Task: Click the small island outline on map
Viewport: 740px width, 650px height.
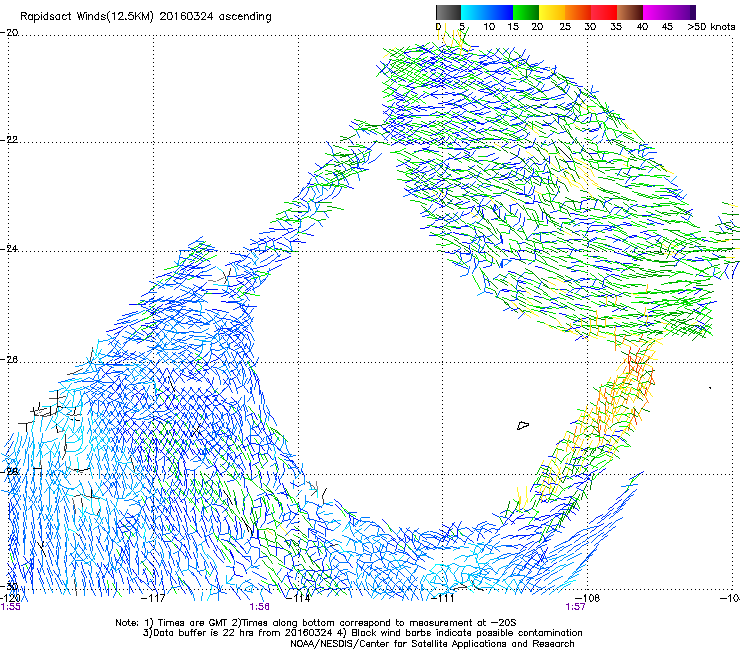Action: [x=523, y=425]
